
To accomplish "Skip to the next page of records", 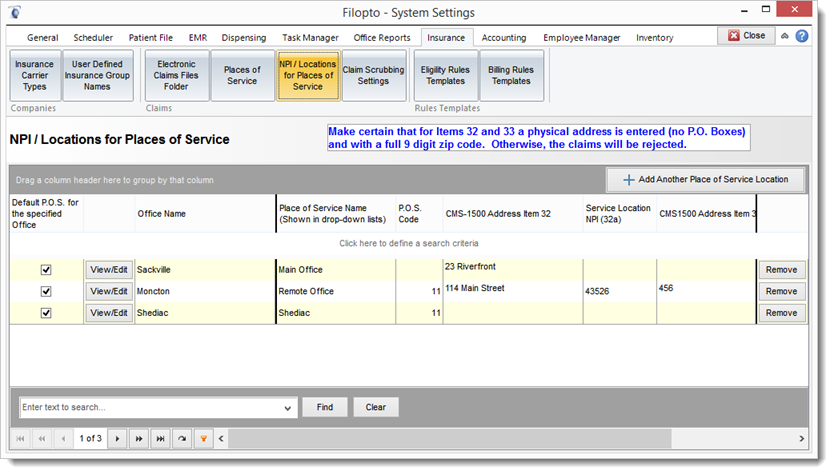I will 139,439.
